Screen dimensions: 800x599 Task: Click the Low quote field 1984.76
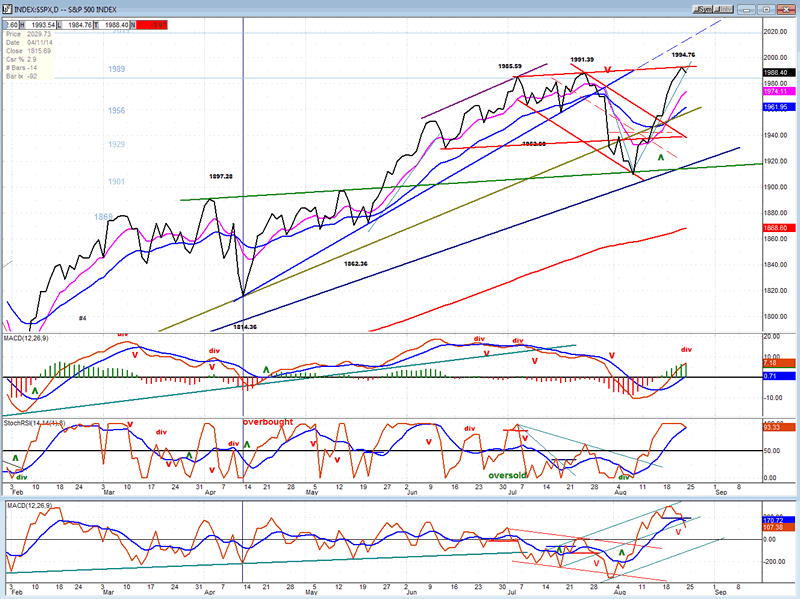74,24
